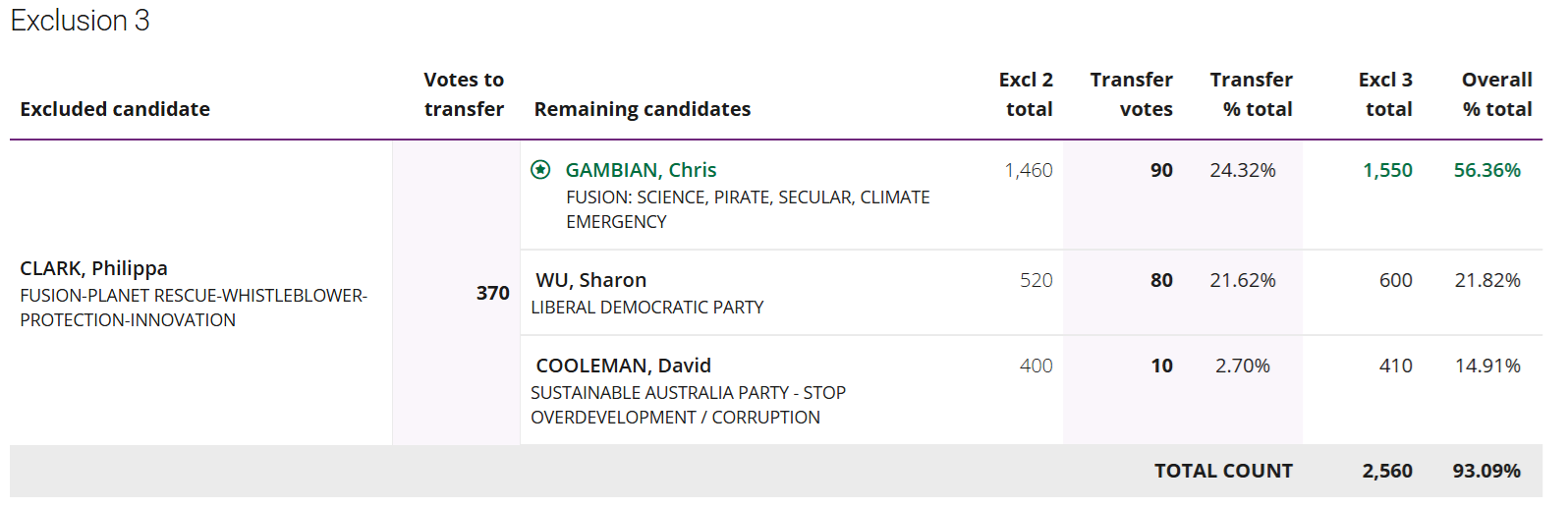Screen dimensions: 1568x508
Task: Click the Exclusion 3 heading
Action: pyautogui.click(x=80, y=21)
